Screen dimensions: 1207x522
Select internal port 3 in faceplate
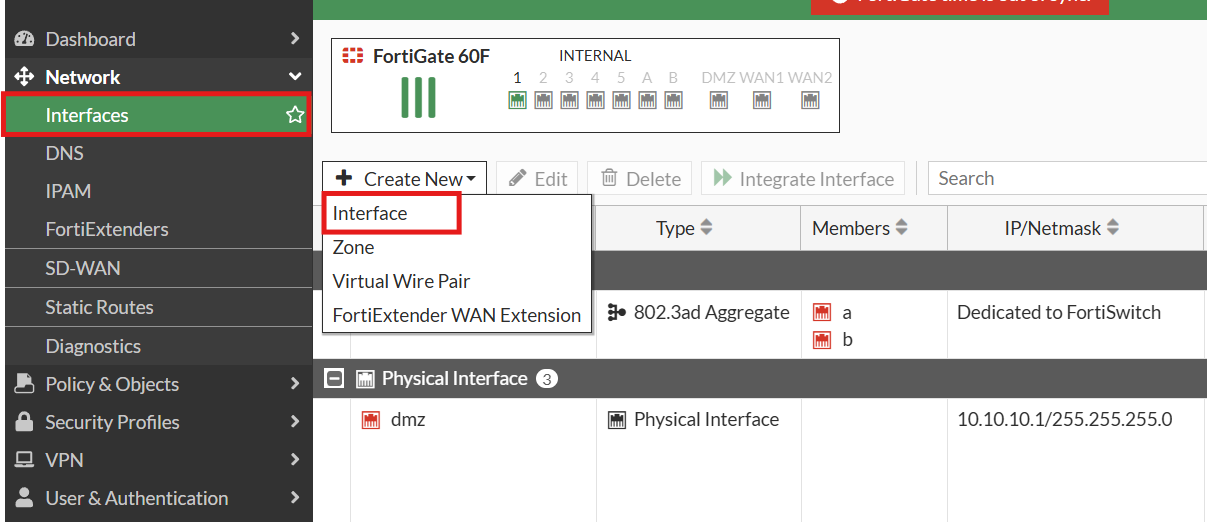point(569,100)
